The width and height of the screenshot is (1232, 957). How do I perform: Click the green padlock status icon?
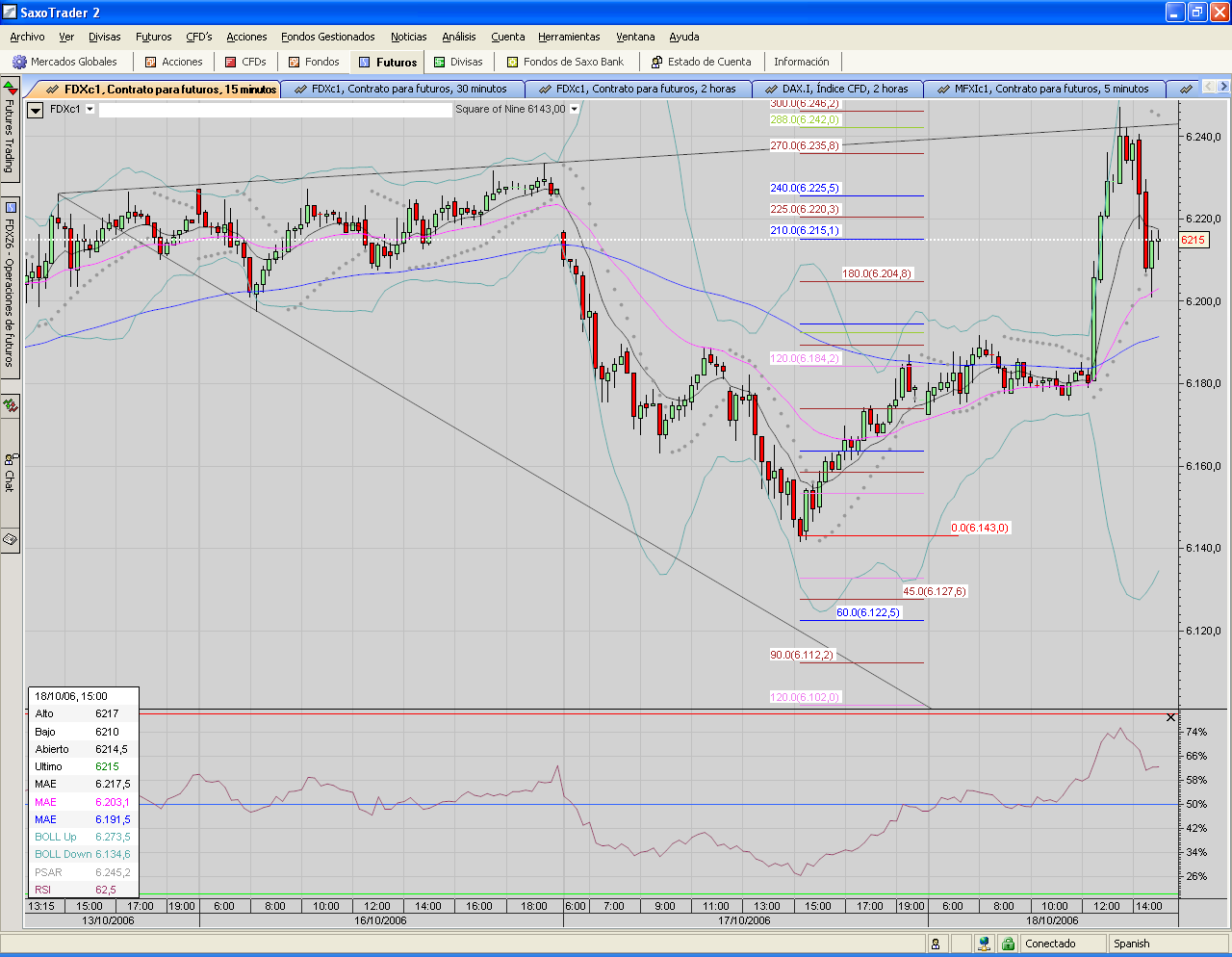(1008, 944)
